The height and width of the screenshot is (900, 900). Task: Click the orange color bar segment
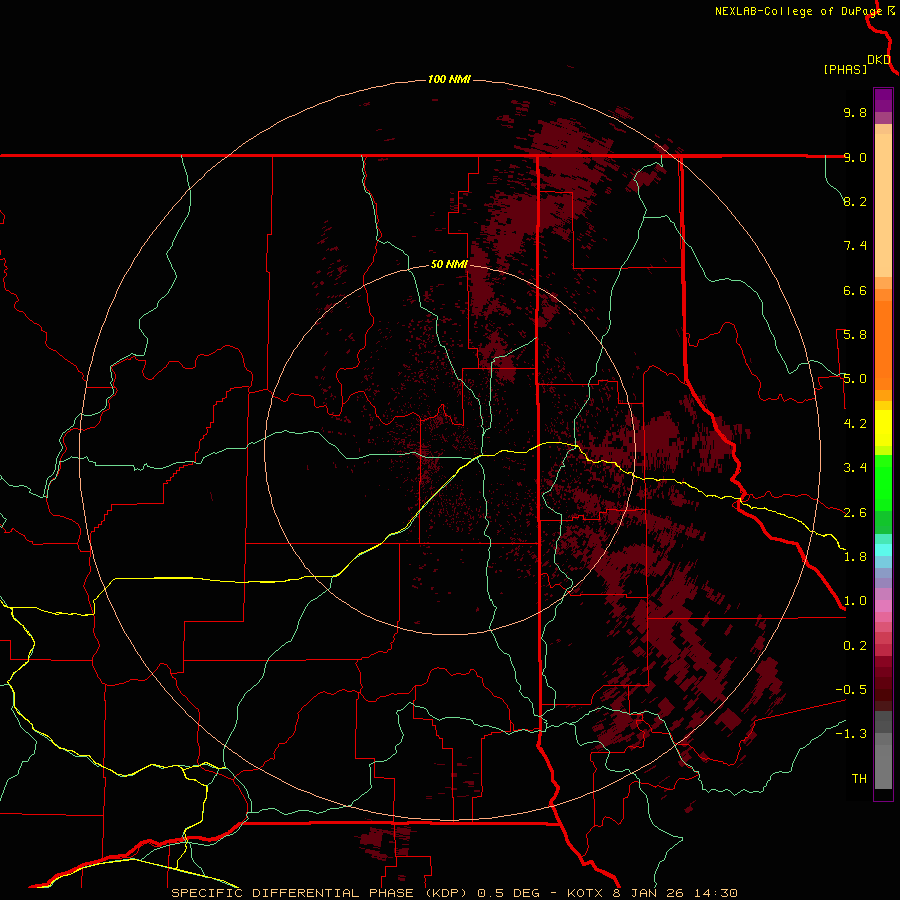pyautogui.click(x=883, y=345)
